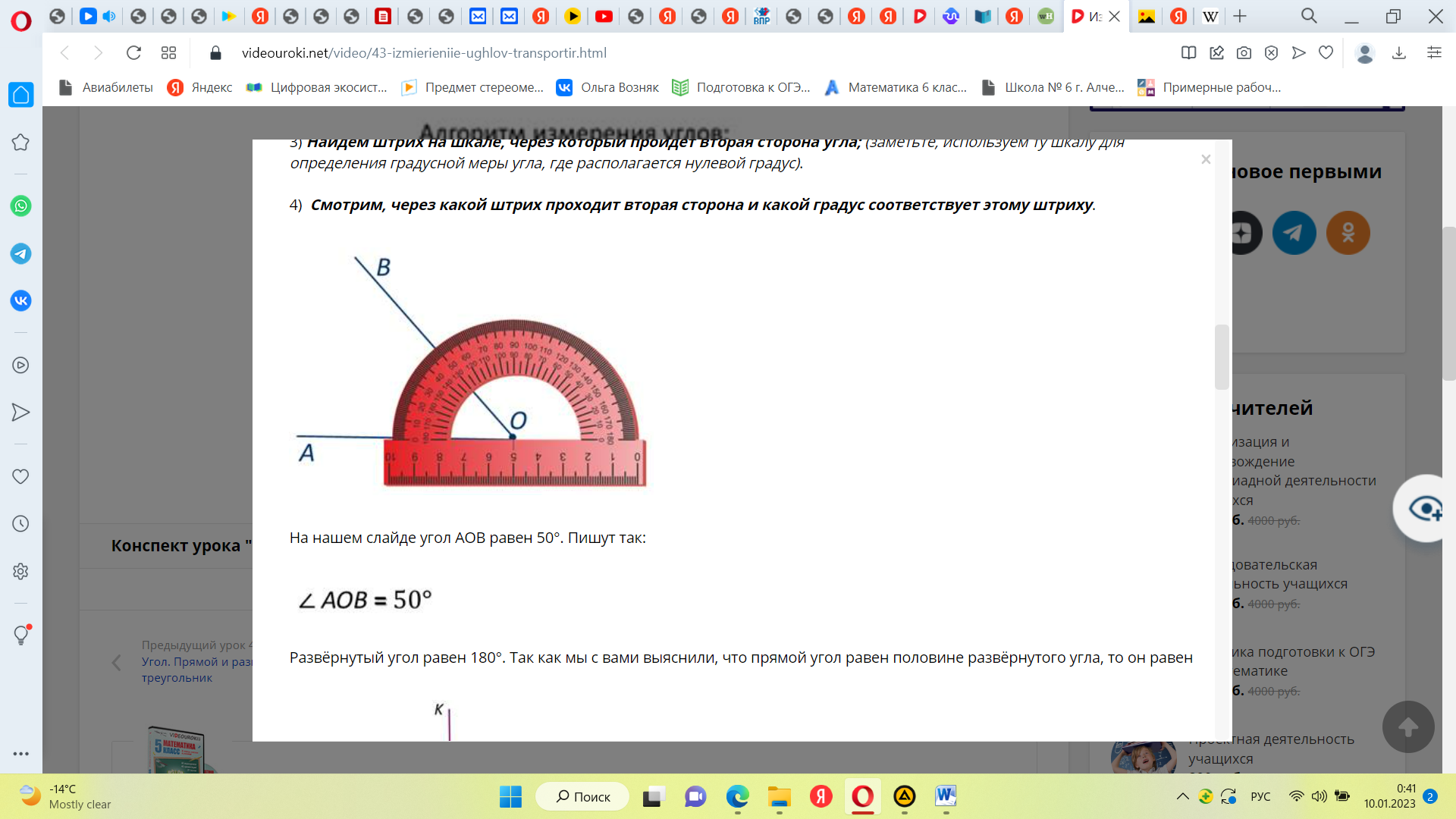Click the protractor angle AOB illustration

(x=470, y=372)
